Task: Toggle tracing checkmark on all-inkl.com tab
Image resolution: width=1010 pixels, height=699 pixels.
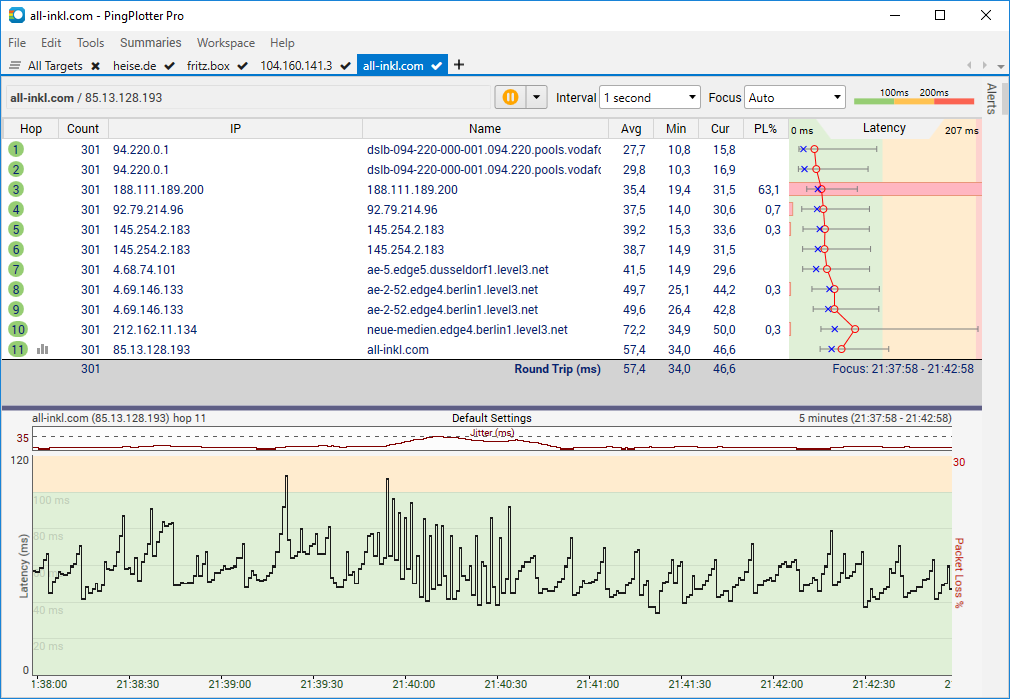Action: 436,64
